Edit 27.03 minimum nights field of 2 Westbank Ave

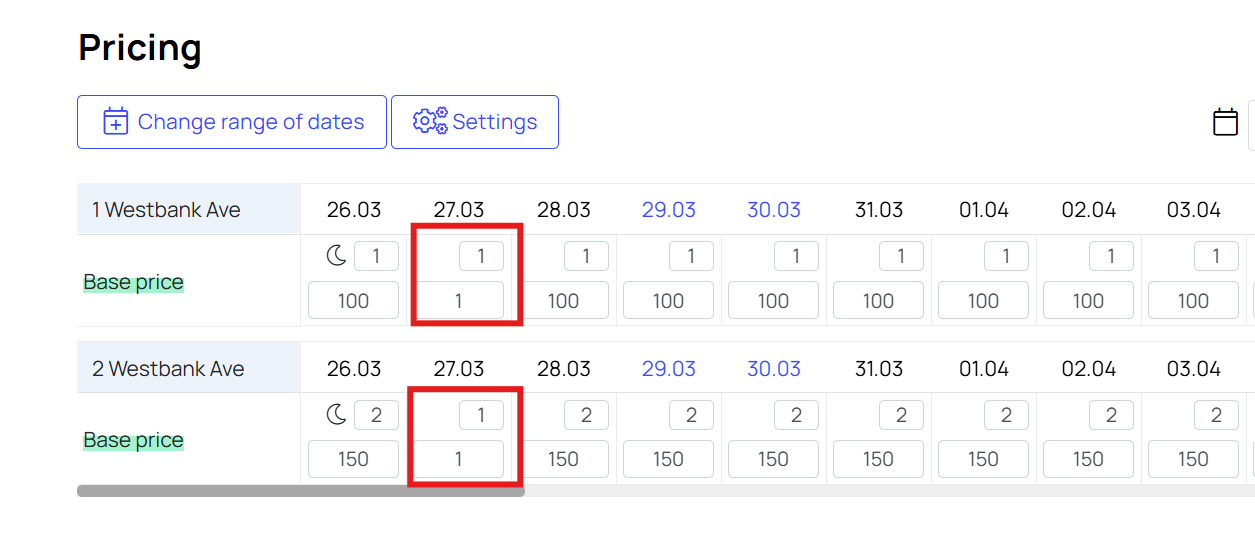click(x=481, y=415)
